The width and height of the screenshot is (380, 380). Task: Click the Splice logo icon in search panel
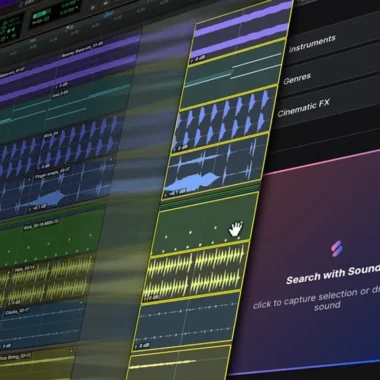(x=337, y=249)
